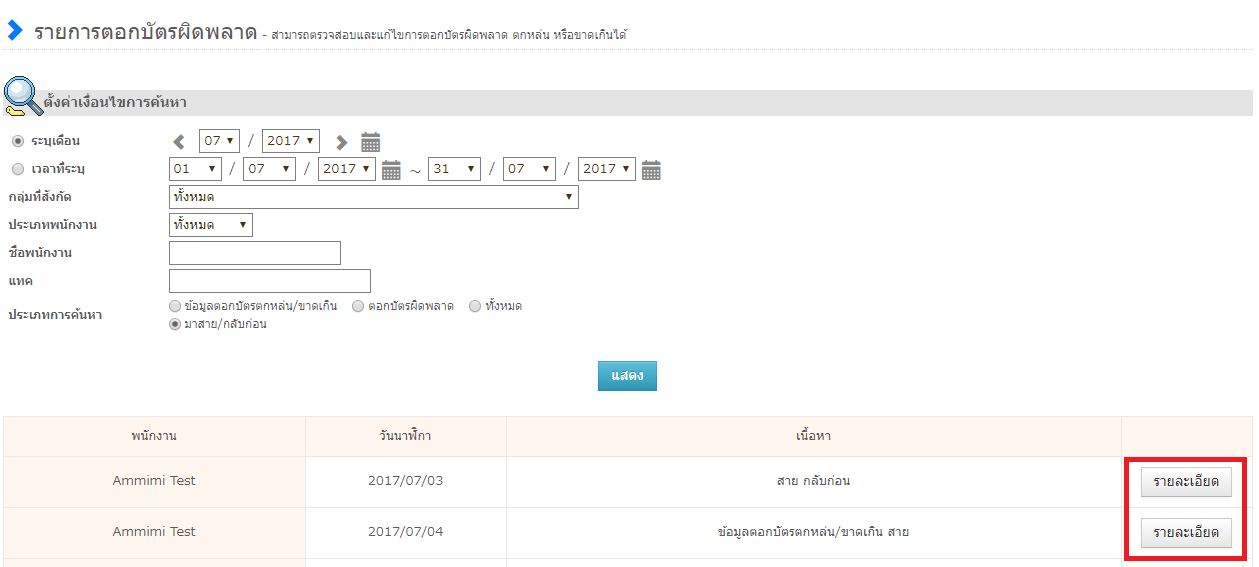Select the ระบุเดือน radio button
The image size is (1259, 567).
coord(17,141)
